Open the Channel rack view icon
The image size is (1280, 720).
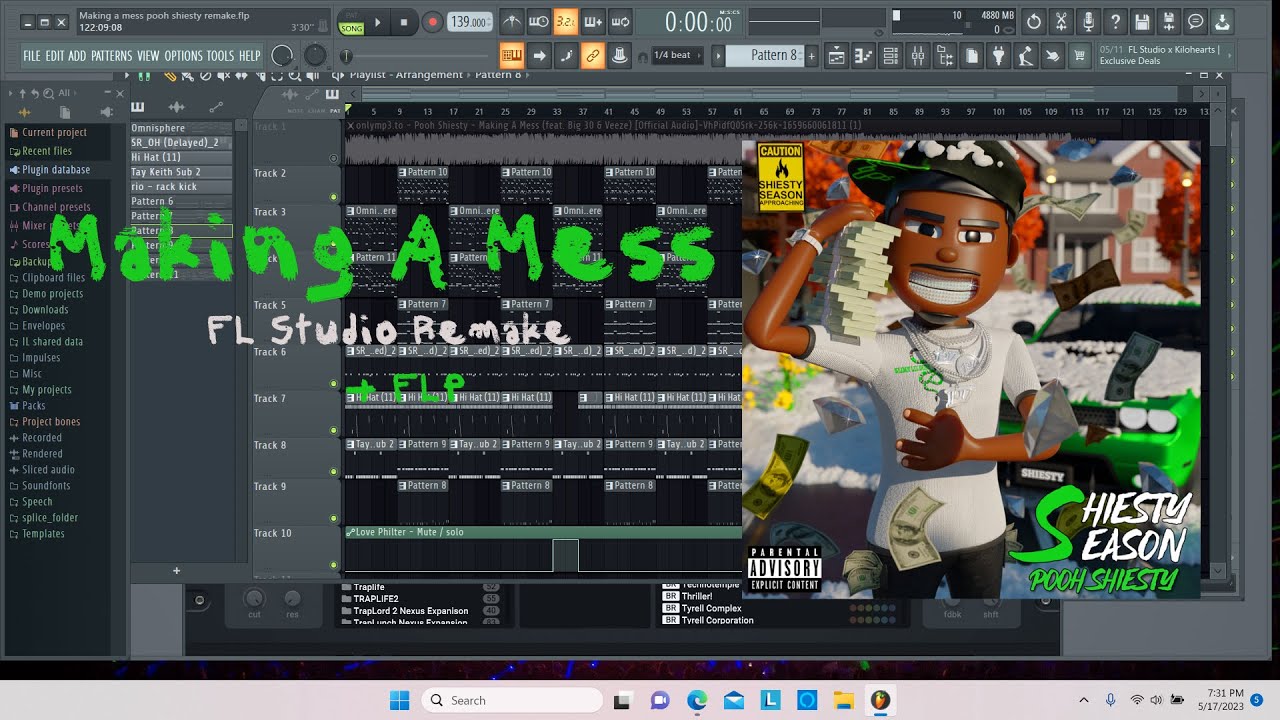[x=889, y=56]
